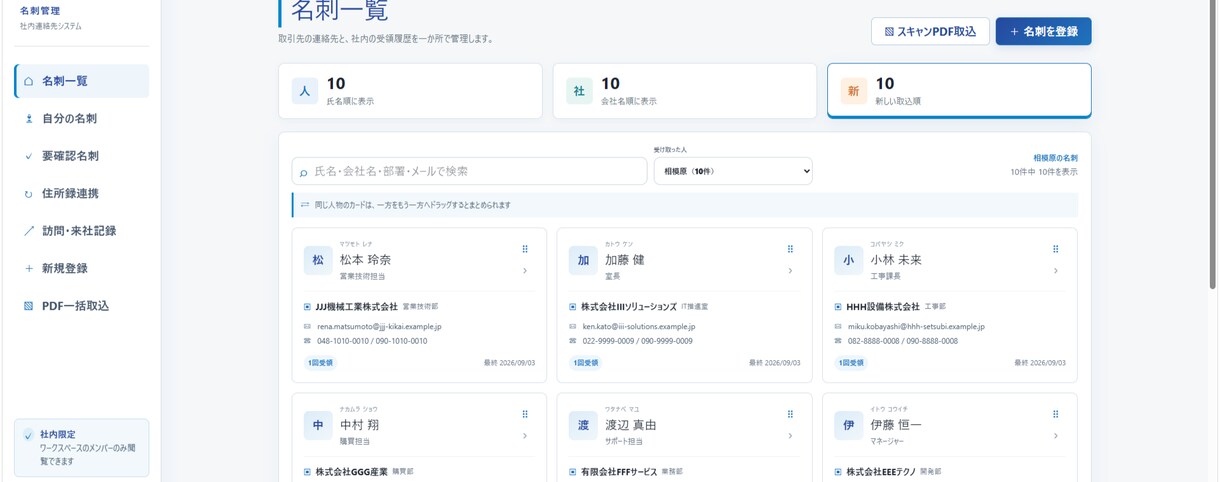
Task: Click the 小 avatar on 小林 未来 card
Action: (x=848, y=260)
